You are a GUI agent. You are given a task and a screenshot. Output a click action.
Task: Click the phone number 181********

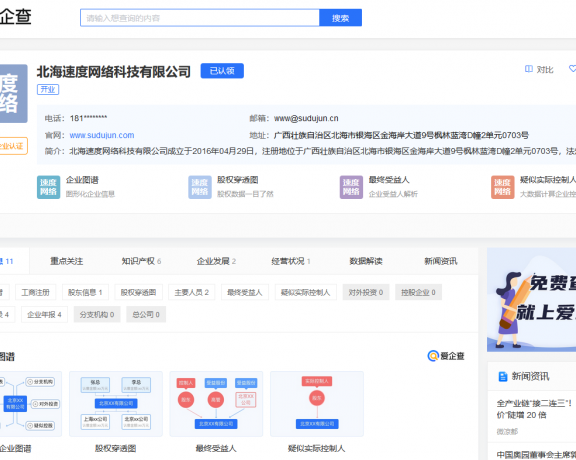tap(89, 118)
